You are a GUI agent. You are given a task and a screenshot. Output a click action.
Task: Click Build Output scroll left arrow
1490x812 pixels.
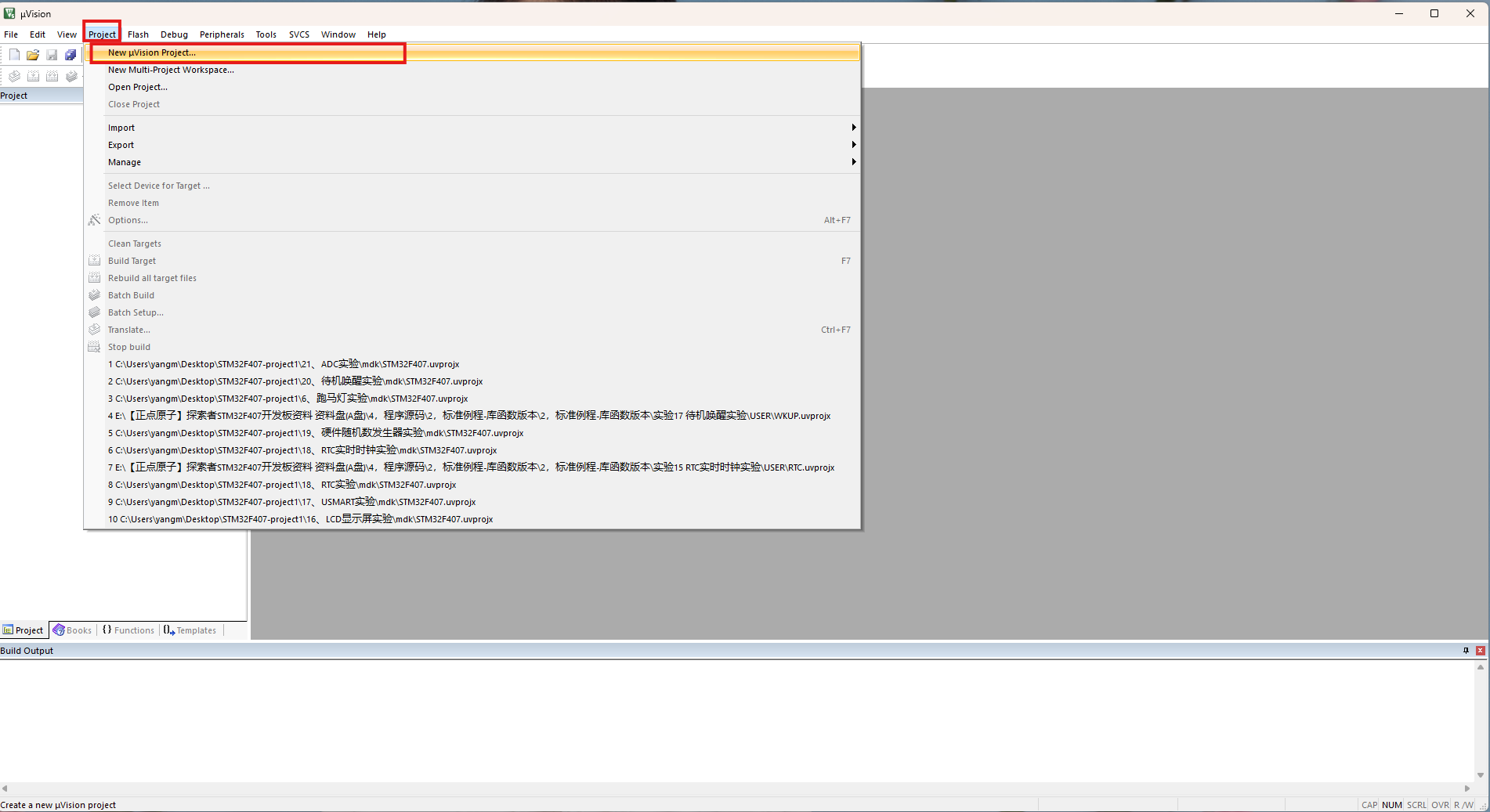pyautogui.click(x=5, y=789)
